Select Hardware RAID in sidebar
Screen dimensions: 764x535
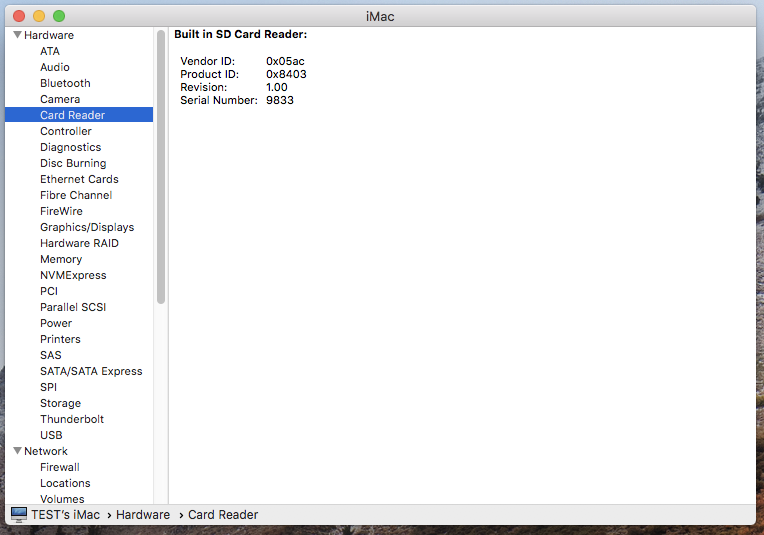tap(79, 243)
